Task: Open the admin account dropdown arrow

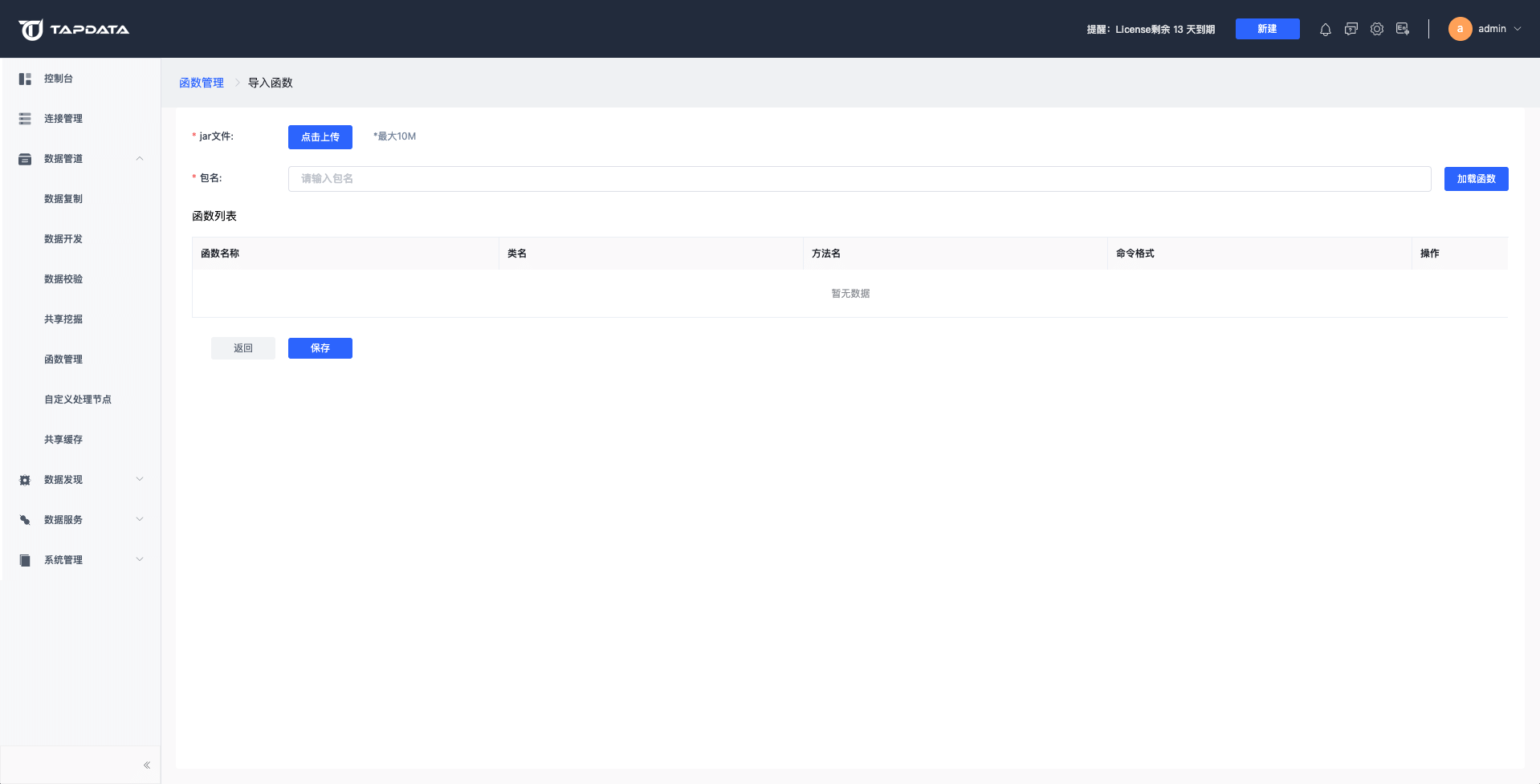Action: click(1518, 29)
